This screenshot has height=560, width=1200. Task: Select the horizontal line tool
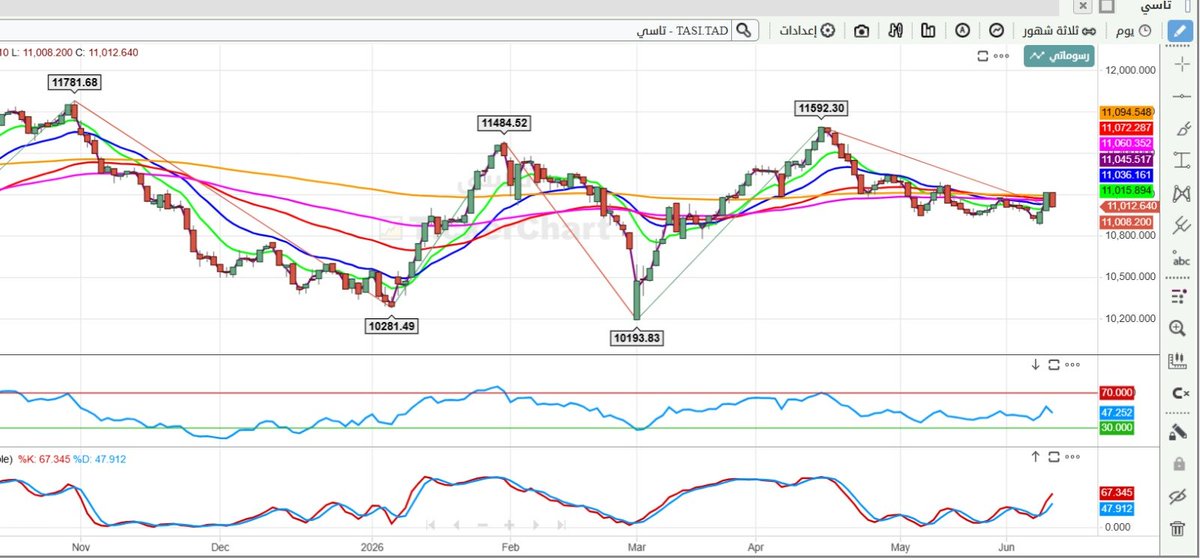click(x=1182, y=95)
